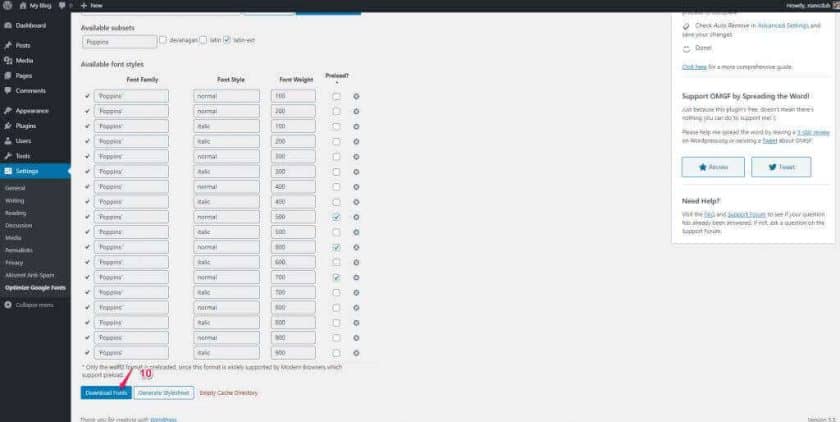Remove the italic 900 font row
The image size is (840, 422).
tap(356, 353)
